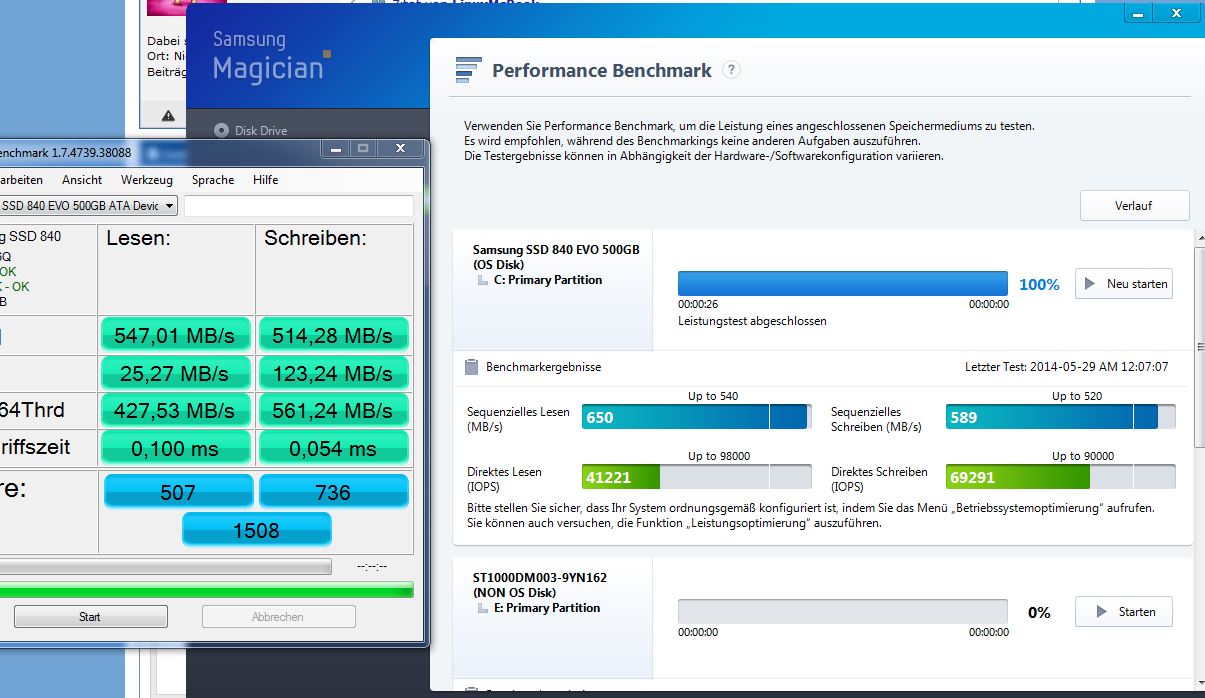The width and height of the screenshot is (1205, 698).
Task: Click the Direktes Schreiben 69291 IOPS bar
Action: point(1061,477)
